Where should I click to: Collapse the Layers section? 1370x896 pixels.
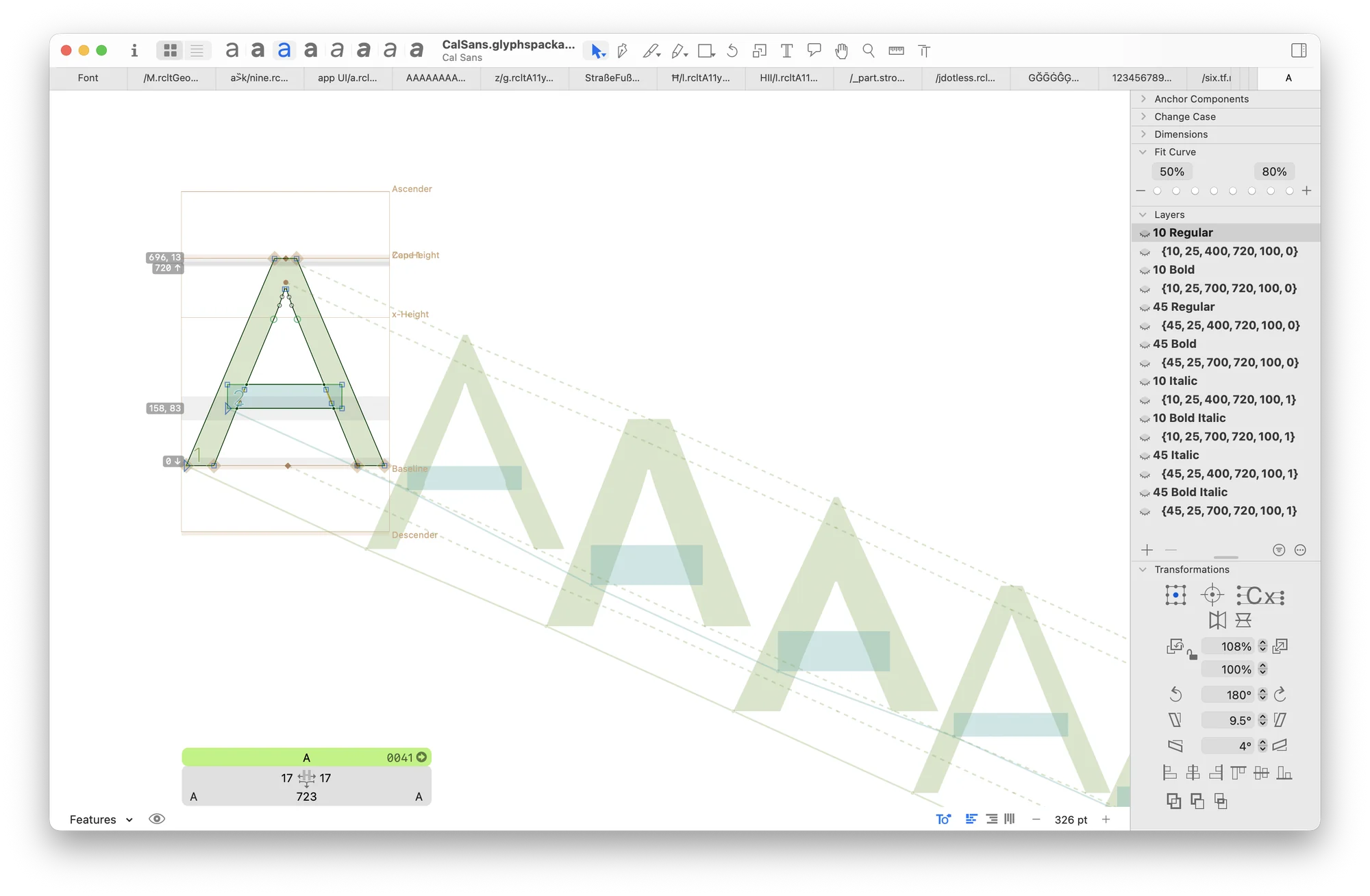[1143, 214]
